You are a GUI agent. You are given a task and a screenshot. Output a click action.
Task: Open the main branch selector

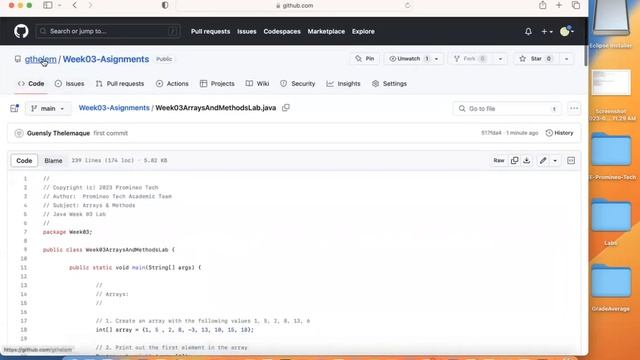tap(48, 109)
